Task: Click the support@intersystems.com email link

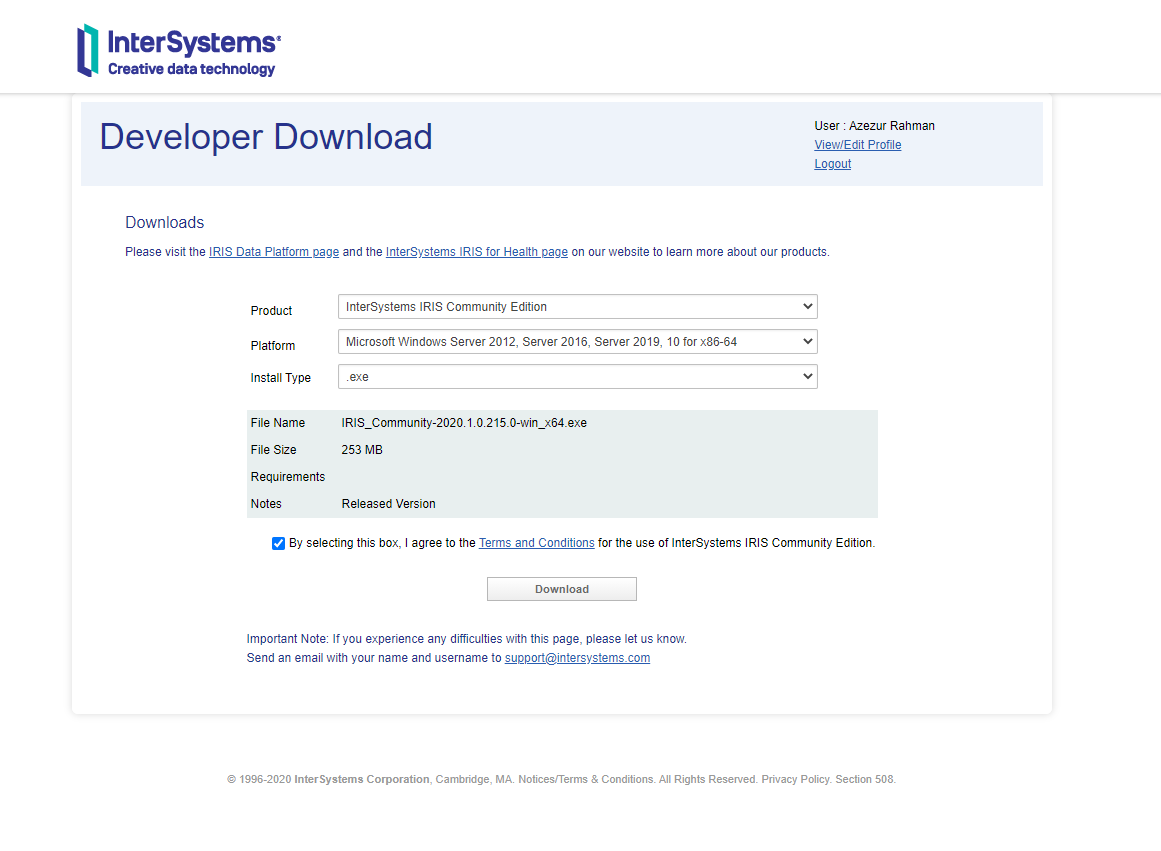Action: click(x=578, y=658)
